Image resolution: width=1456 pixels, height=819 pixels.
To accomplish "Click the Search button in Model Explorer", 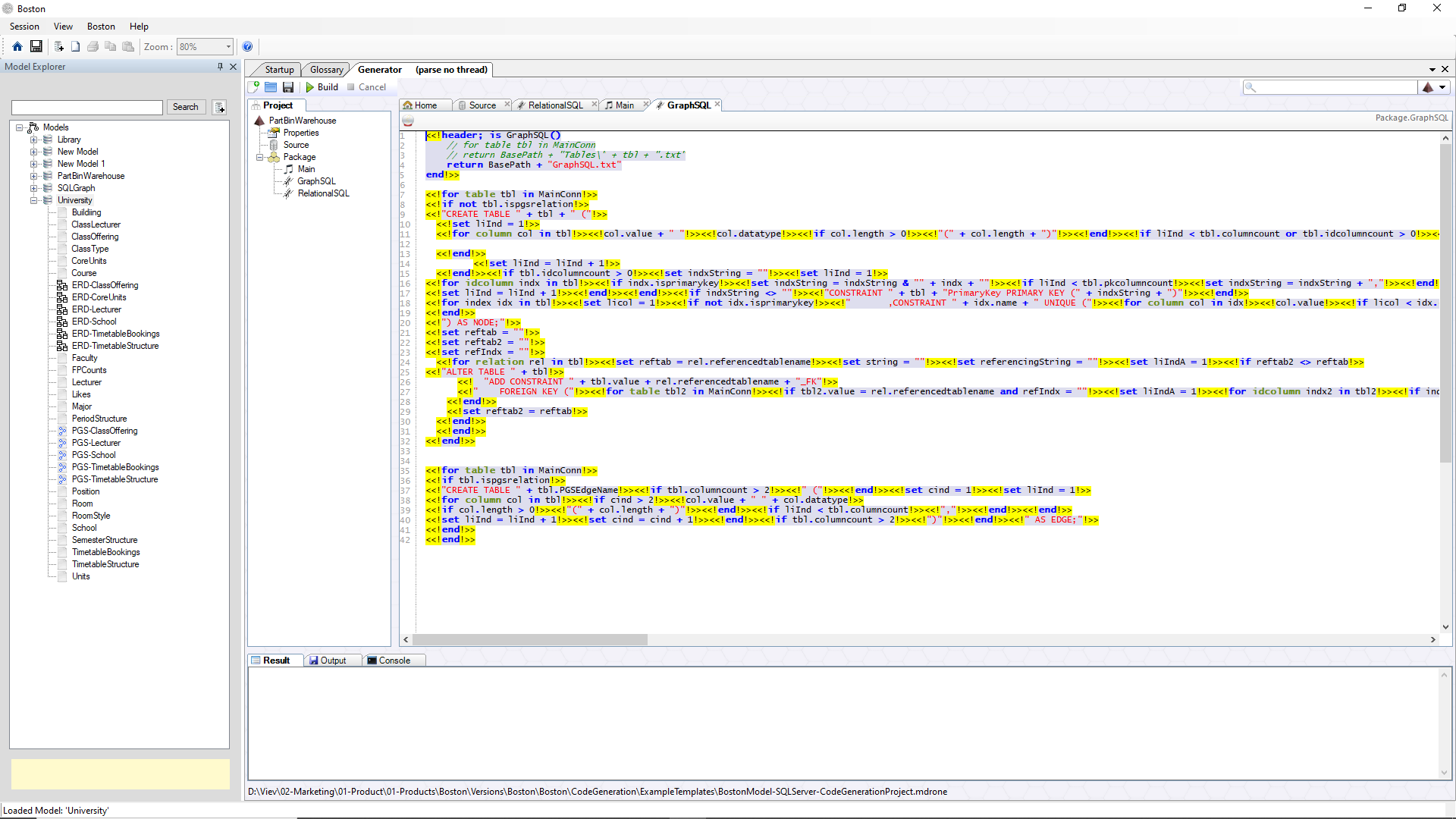I will pyautogui.click(x=185, y=107).
